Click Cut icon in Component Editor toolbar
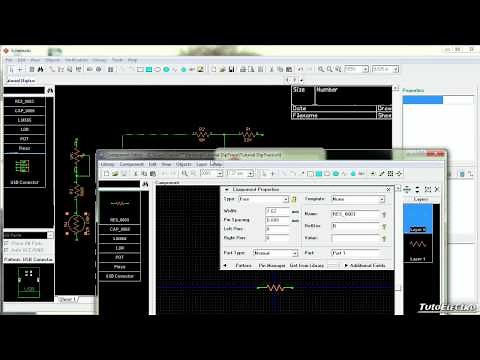The width and height of the screenshot is (480, 360). click(x=135, y=173)
